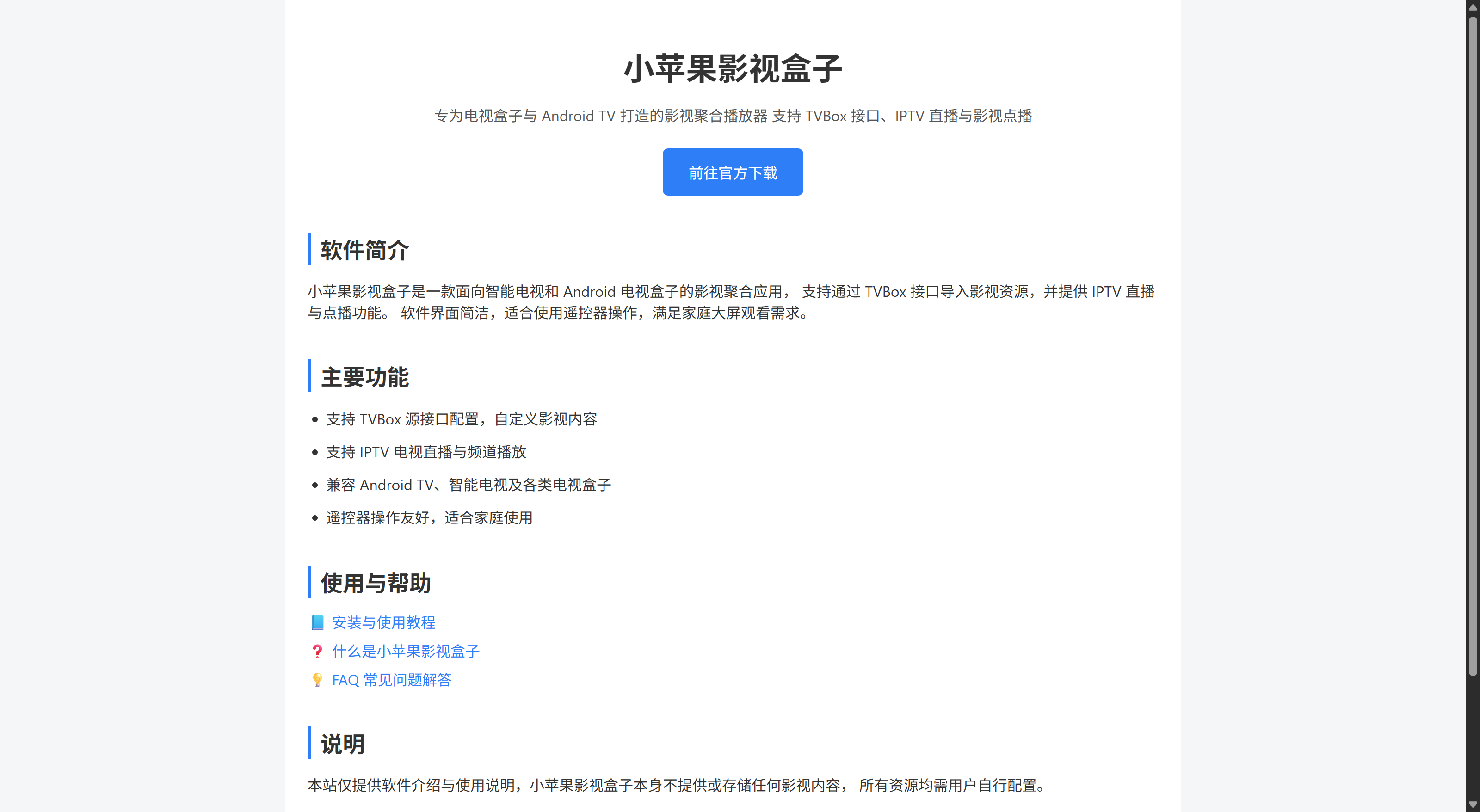Click the bullet about IPTV 电视直播
Image resolution: width=1480 pixels, height=812 pixels.
pyautogui.click(x=426, y=452)
